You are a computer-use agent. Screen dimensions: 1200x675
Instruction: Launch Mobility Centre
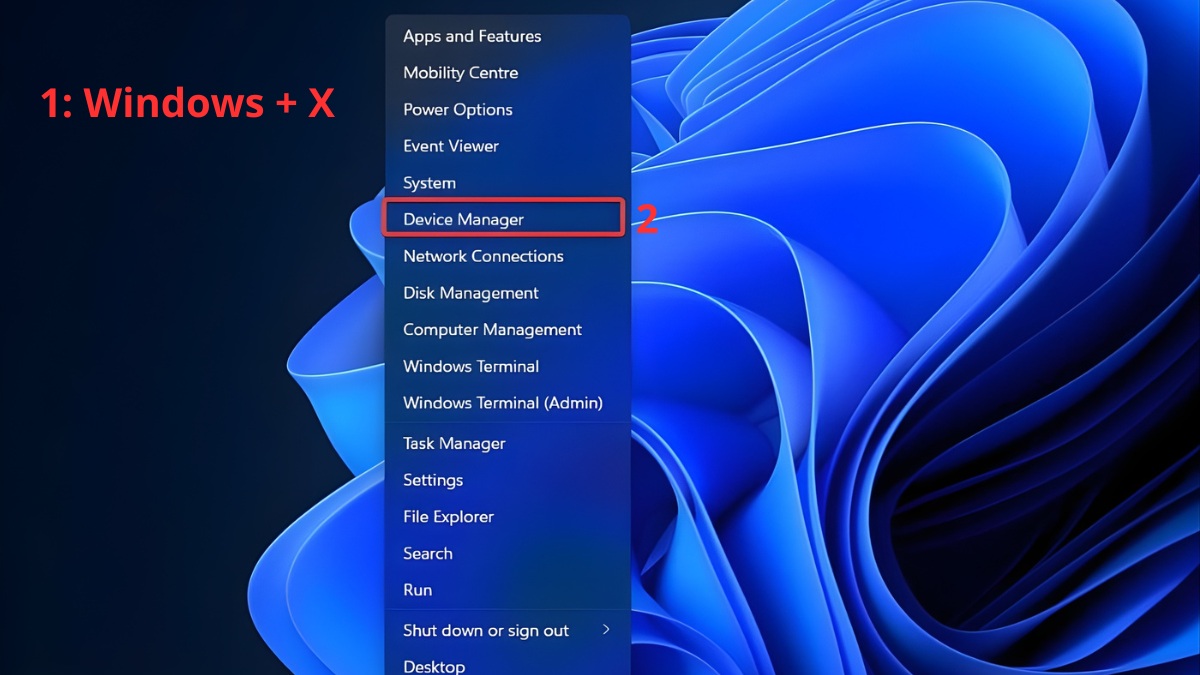(460, 72)
